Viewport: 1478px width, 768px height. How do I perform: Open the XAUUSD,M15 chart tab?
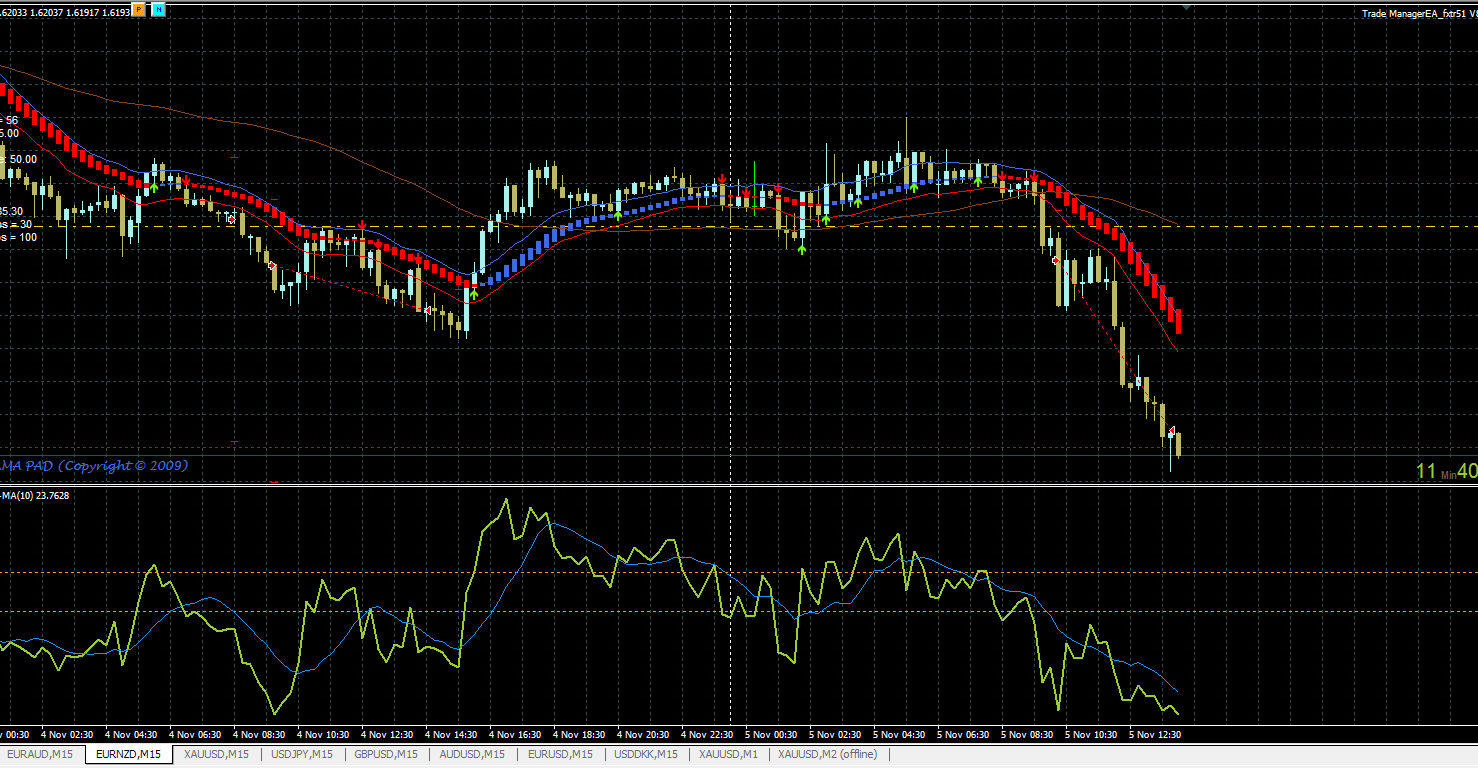click(216, 754)
